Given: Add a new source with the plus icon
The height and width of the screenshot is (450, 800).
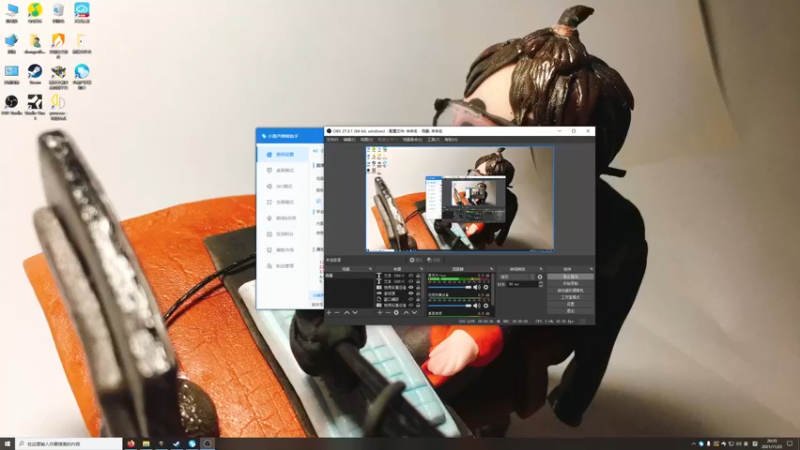Looking at the screenshot, I should click(x=380, y=312).
